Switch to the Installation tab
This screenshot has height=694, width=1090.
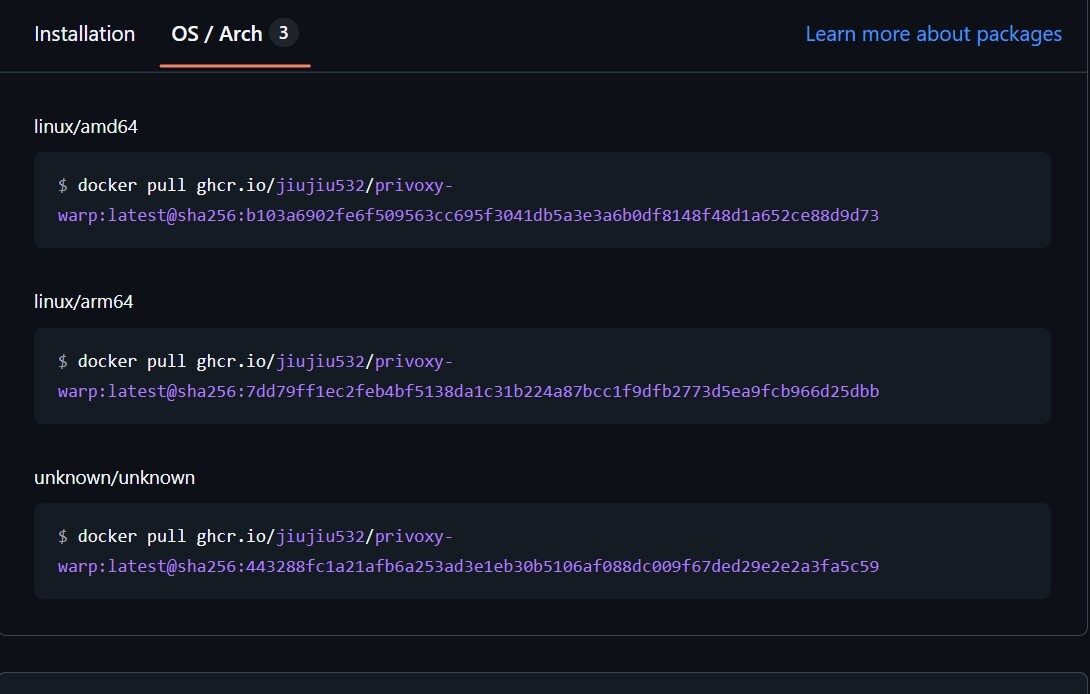click(84, 34)
